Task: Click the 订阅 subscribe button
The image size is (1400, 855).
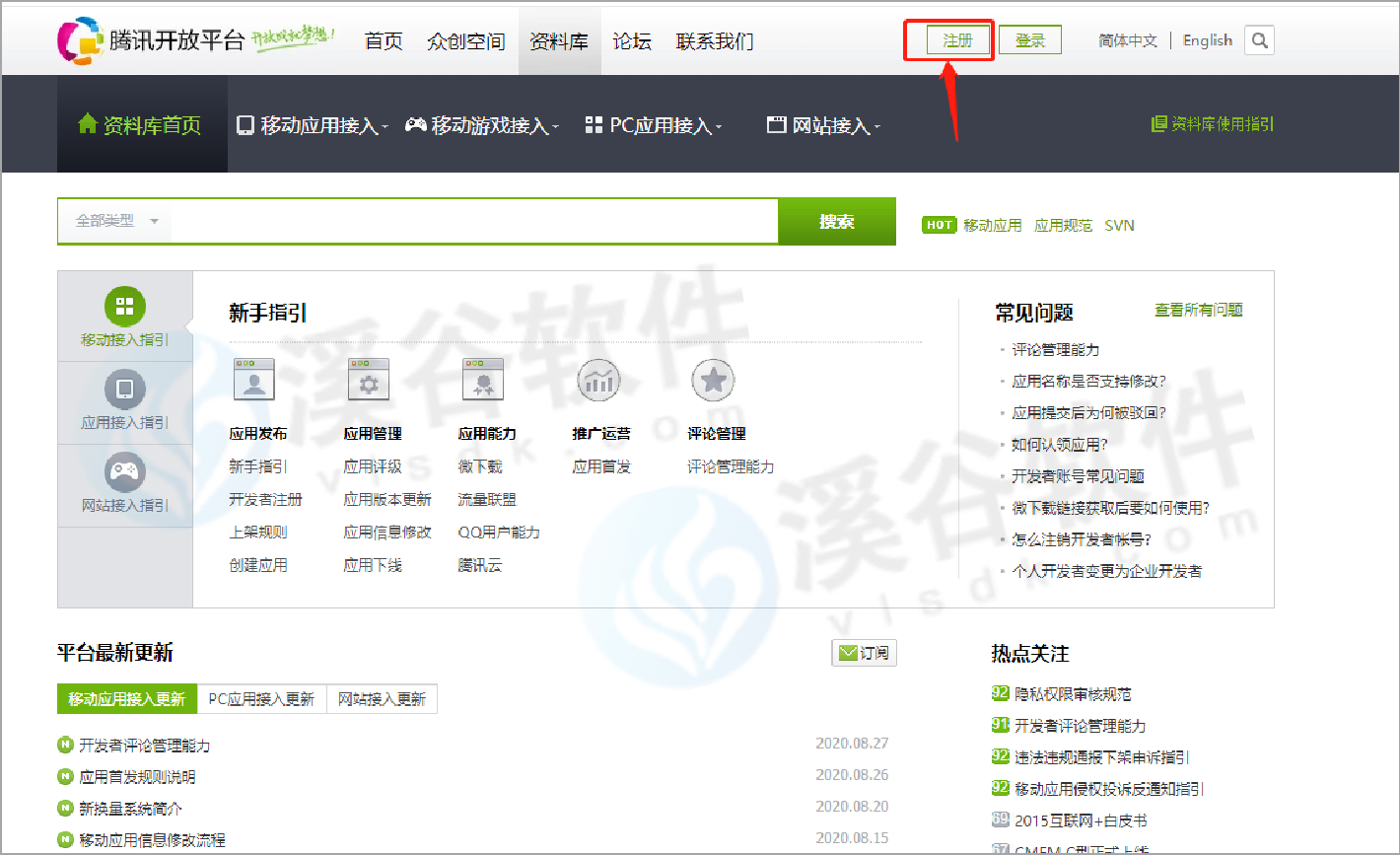Action: point(865,653)
